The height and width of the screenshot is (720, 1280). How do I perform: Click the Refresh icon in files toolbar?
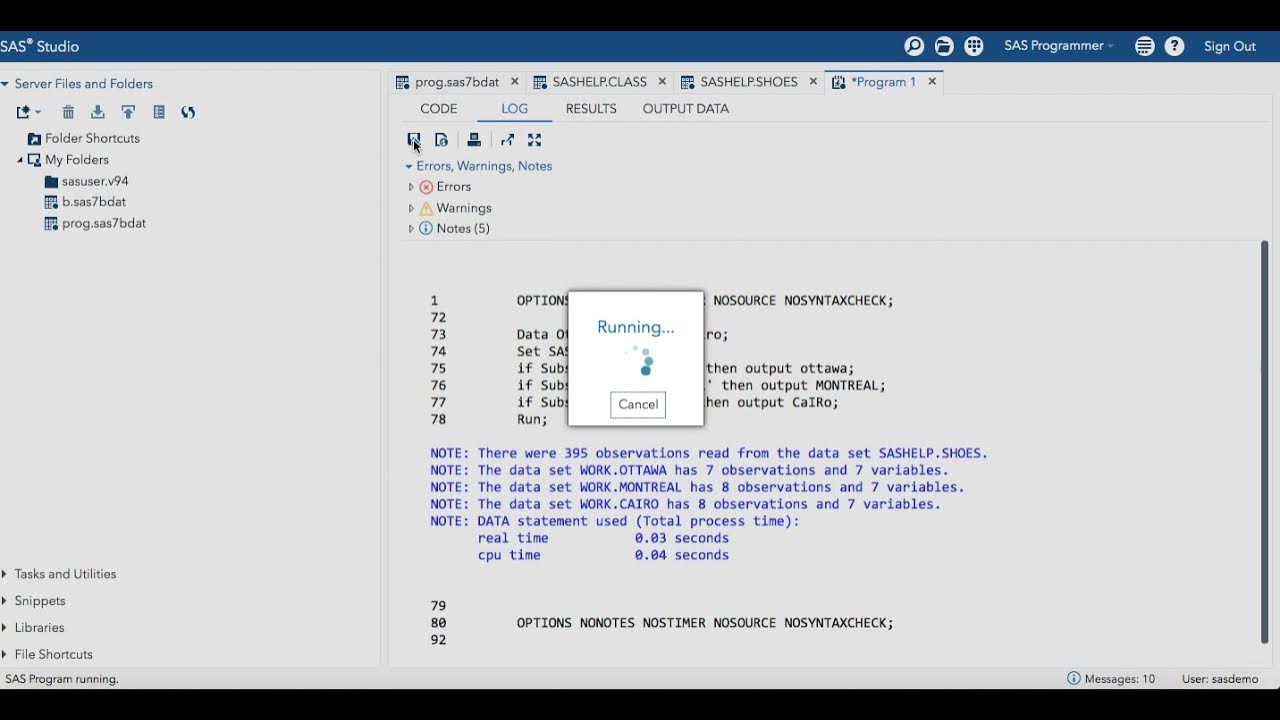coord(188,112)
